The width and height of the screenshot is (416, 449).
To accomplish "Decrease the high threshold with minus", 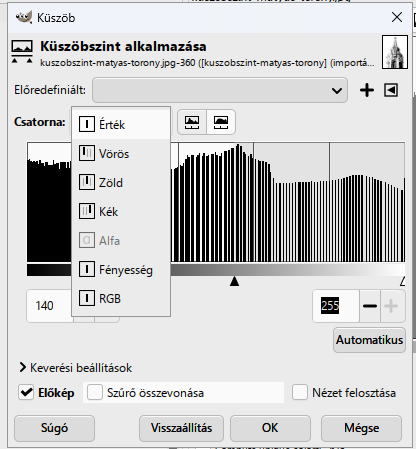I will point(370,306).
